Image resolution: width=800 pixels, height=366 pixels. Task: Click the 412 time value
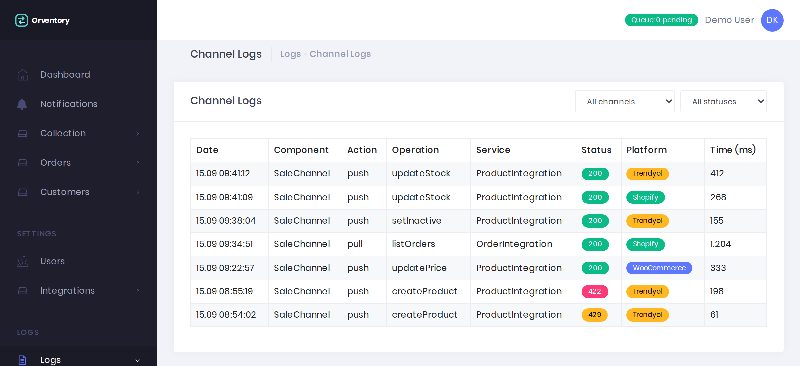click(717, 174)
